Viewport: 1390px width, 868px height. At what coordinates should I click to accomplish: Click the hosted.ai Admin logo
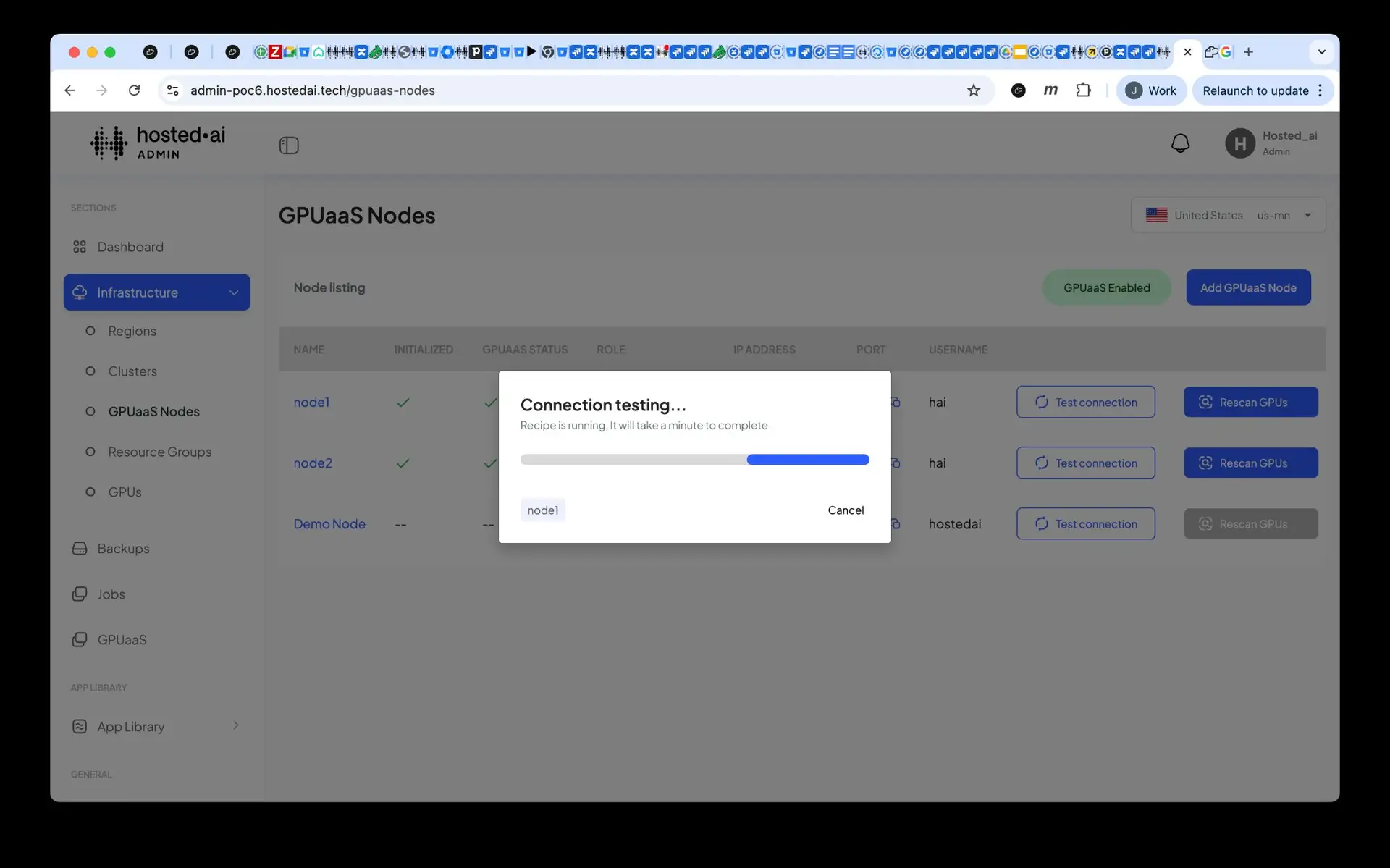click(x=158, y=143)
